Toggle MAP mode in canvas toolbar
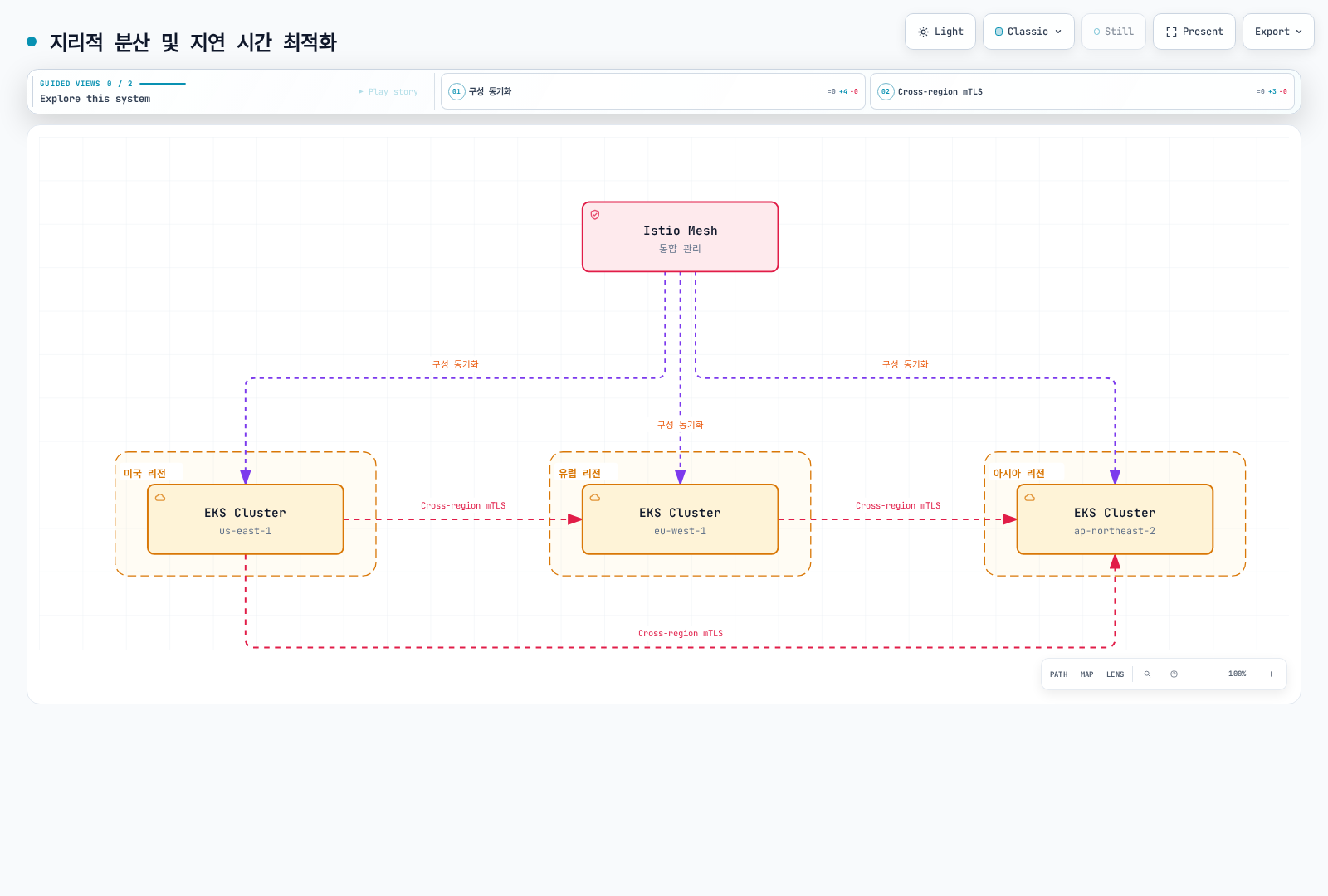 point(1086,674)
